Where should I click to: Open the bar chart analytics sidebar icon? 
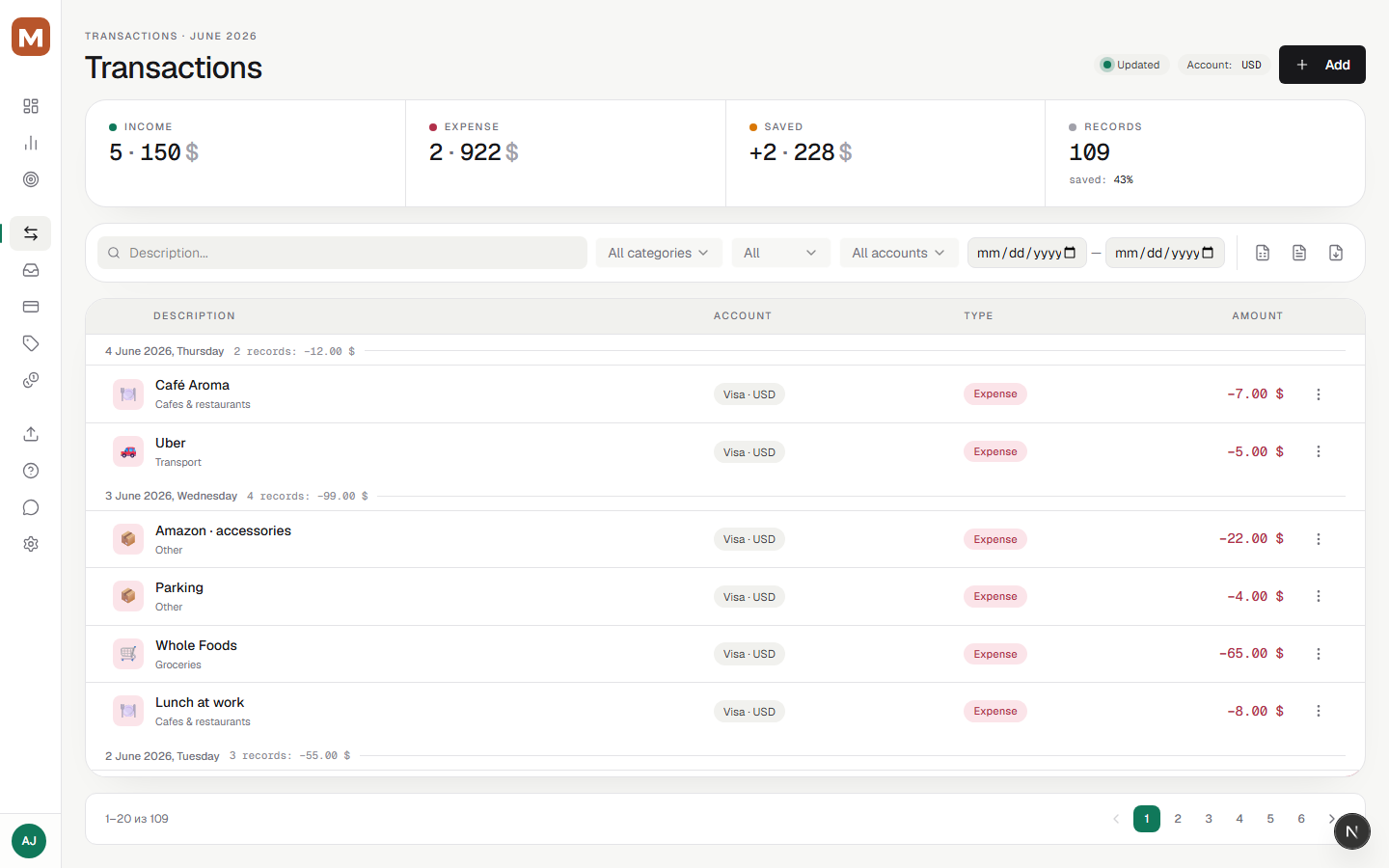(31, 143)
